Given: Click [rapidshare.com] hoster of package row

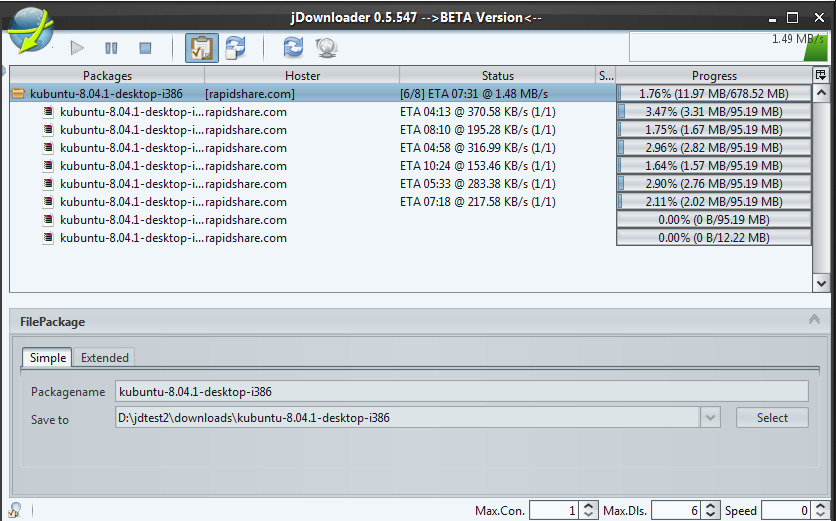Looking at the screenshot, I should (250, 94).
